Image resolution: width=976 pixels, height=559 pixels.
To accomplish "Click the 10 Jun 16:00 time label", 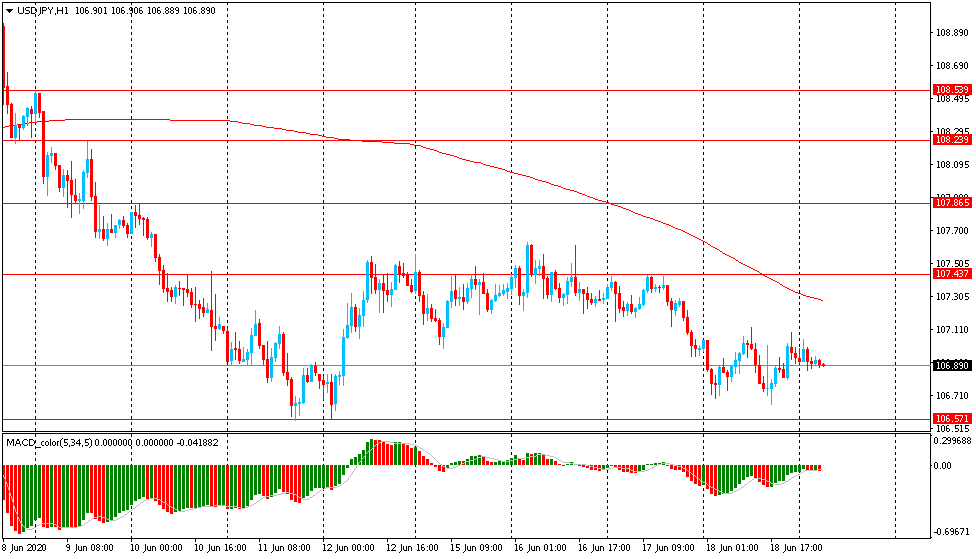I will [x=220, y=548].
